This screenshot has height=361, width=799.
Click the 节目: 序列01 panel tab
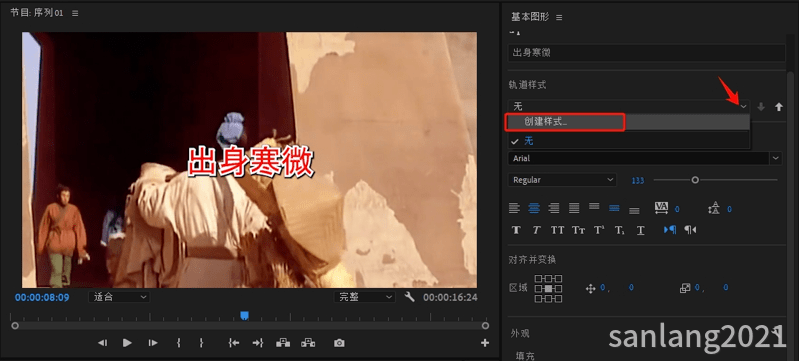37,13
